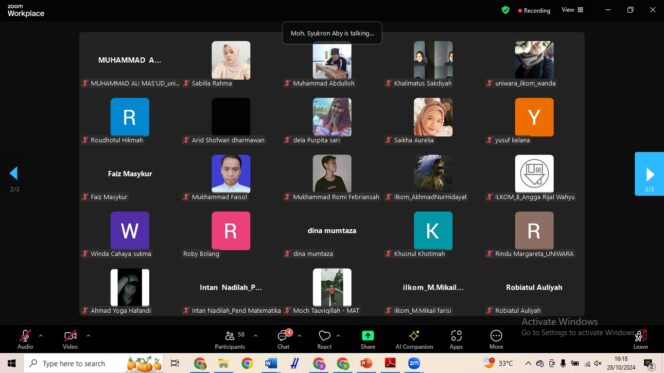This screenshot has height=373, width=664.
Task: Open the Windows notification center
Action: [648, 363]
